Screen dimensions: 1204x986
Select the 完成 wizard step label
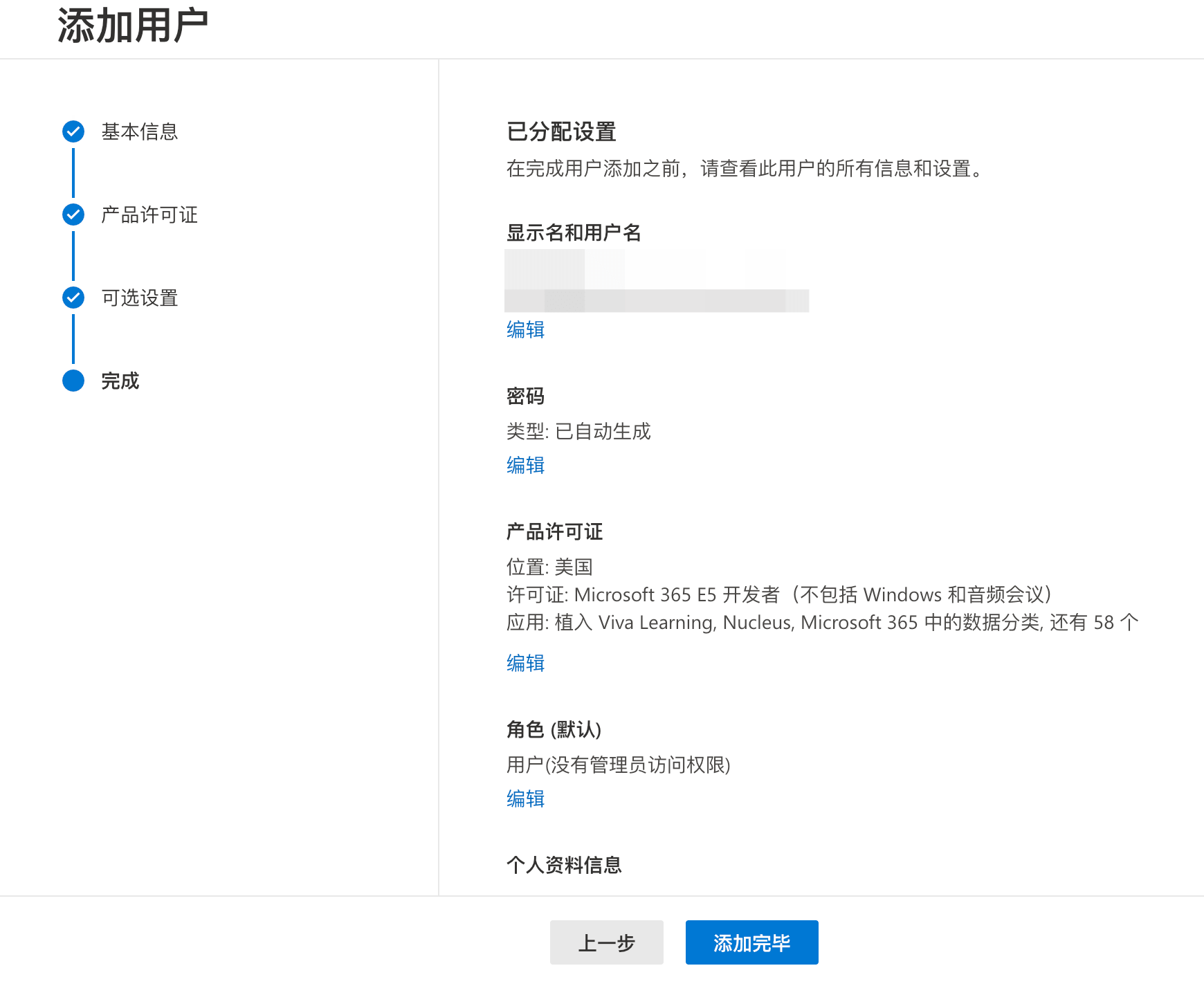(x=120, y=381)
